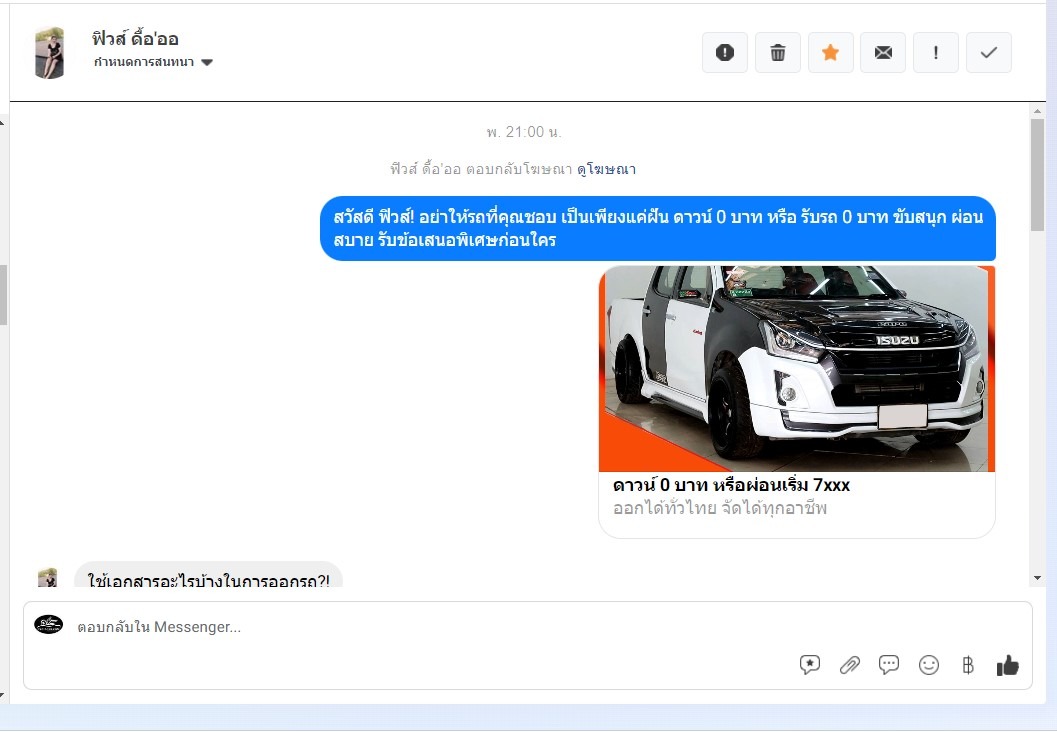Open the speech bubble quick reply icon
This screenshot has width=1057, height=732.
pos(889,665)
